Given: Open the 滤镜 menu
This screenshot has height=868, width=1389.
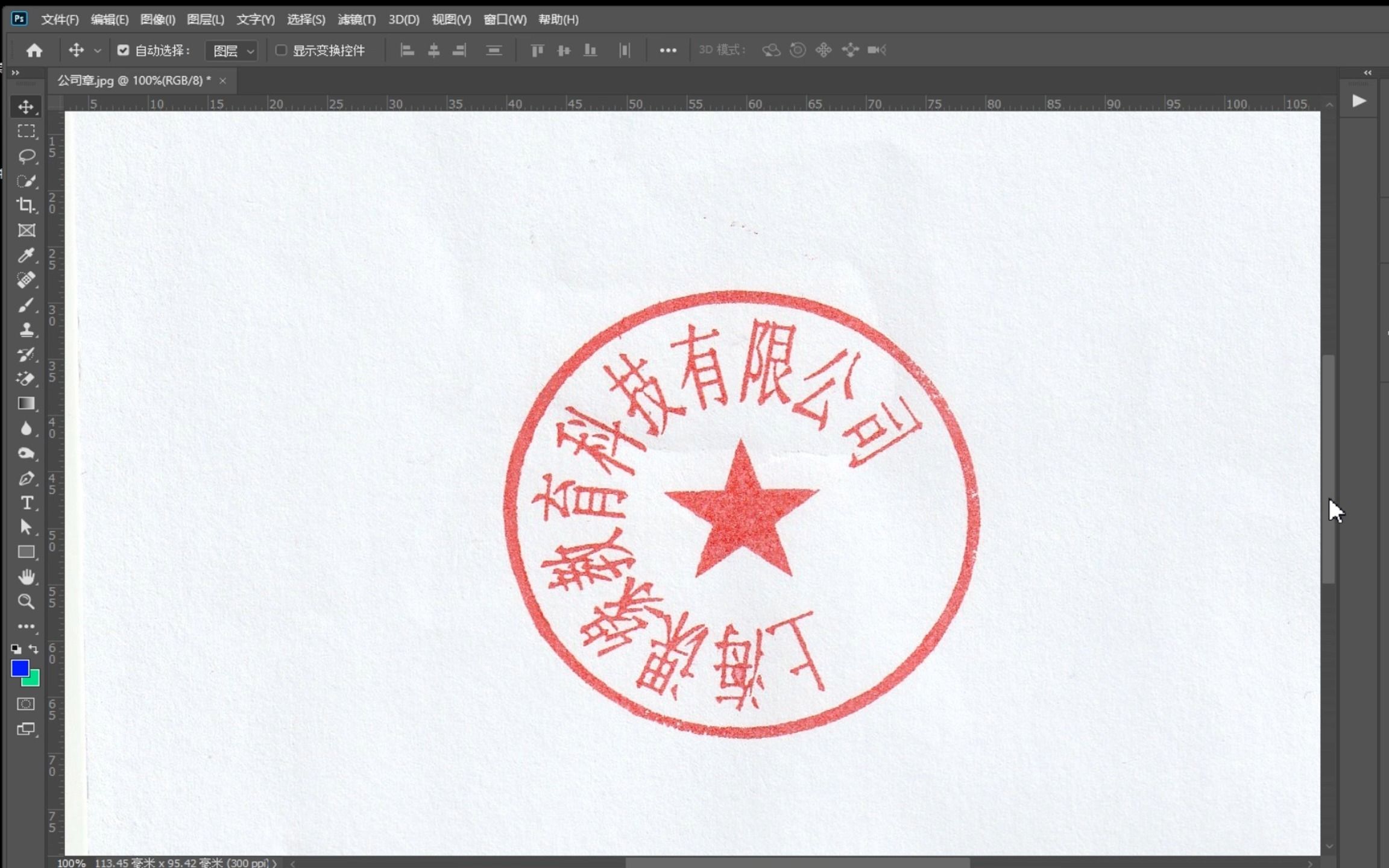Looking at the screenshot, I should [356, 19].
